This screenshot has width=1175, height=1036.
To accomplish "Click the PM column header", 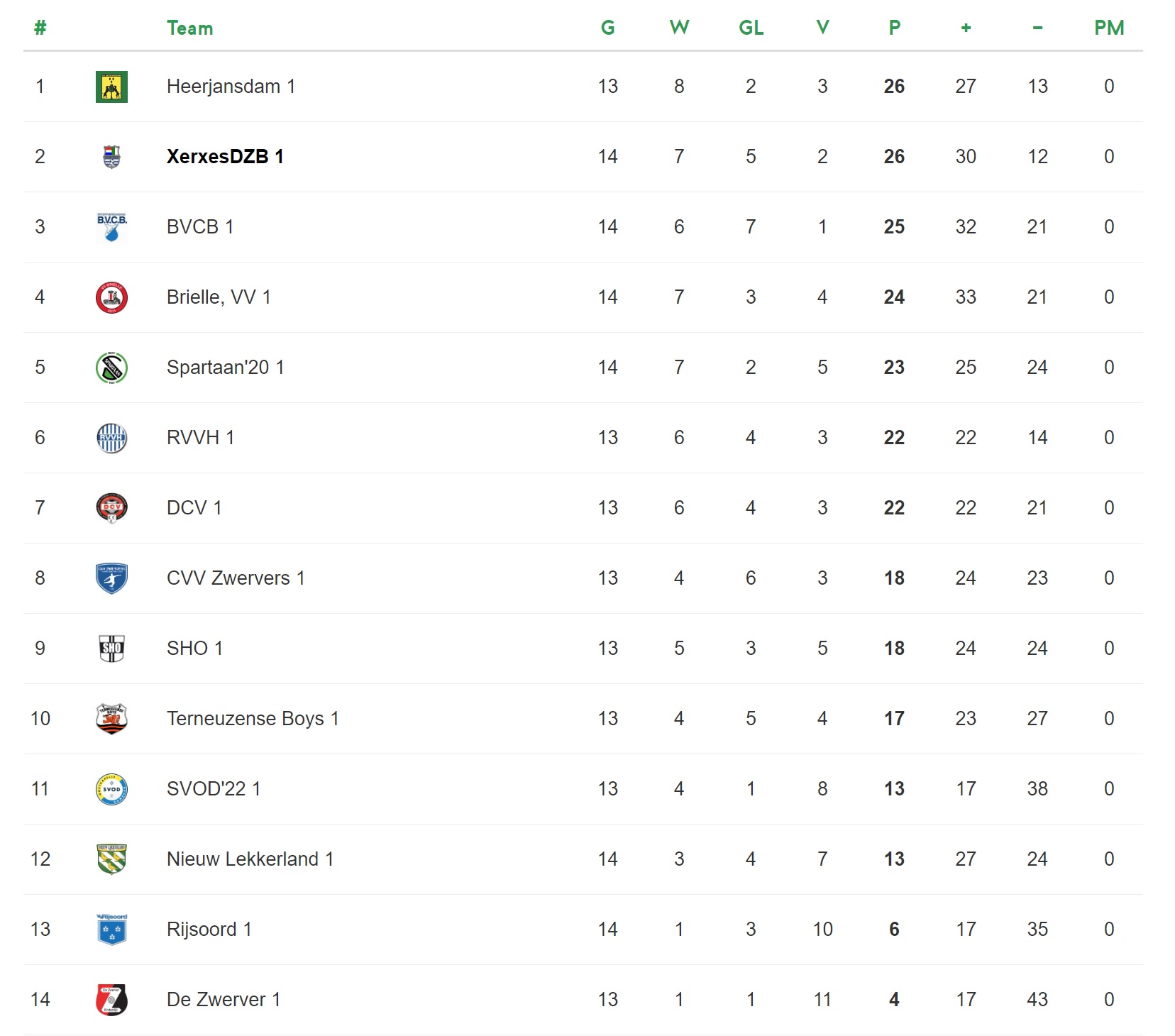I will click(1109, 28).
